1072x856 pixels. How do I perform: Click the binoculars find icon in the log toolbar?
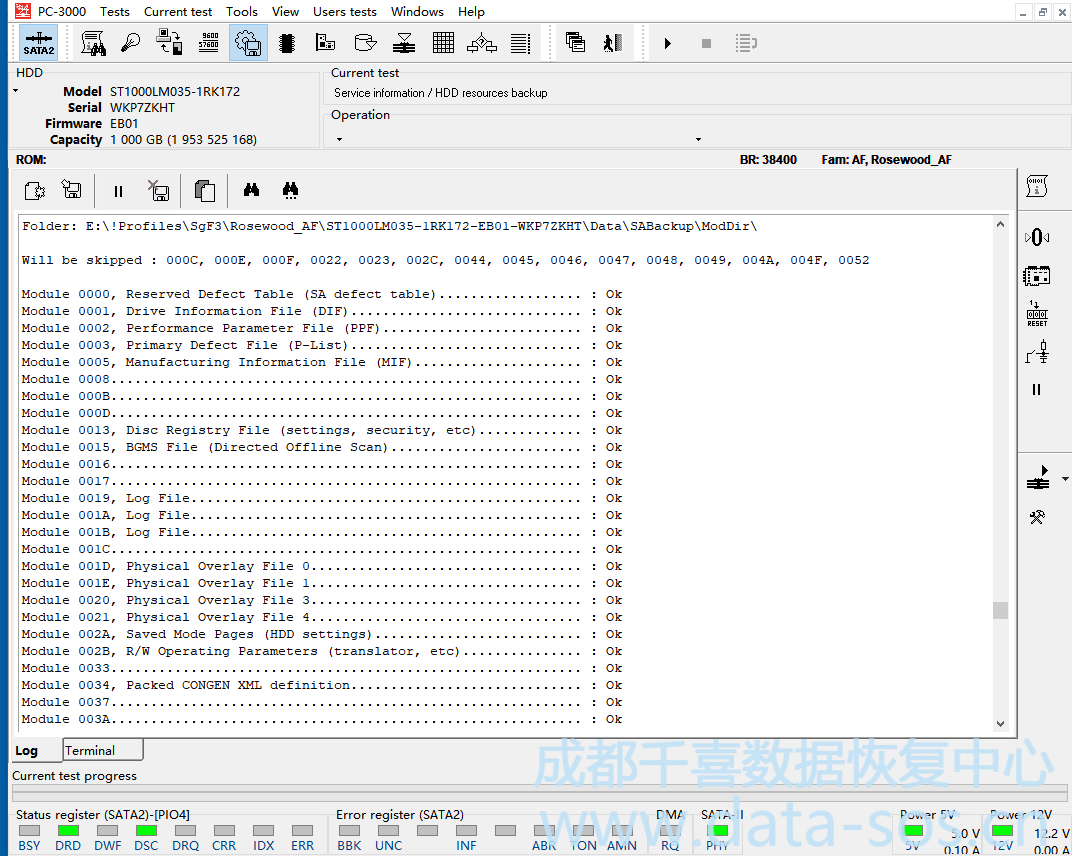click(251, 190)
